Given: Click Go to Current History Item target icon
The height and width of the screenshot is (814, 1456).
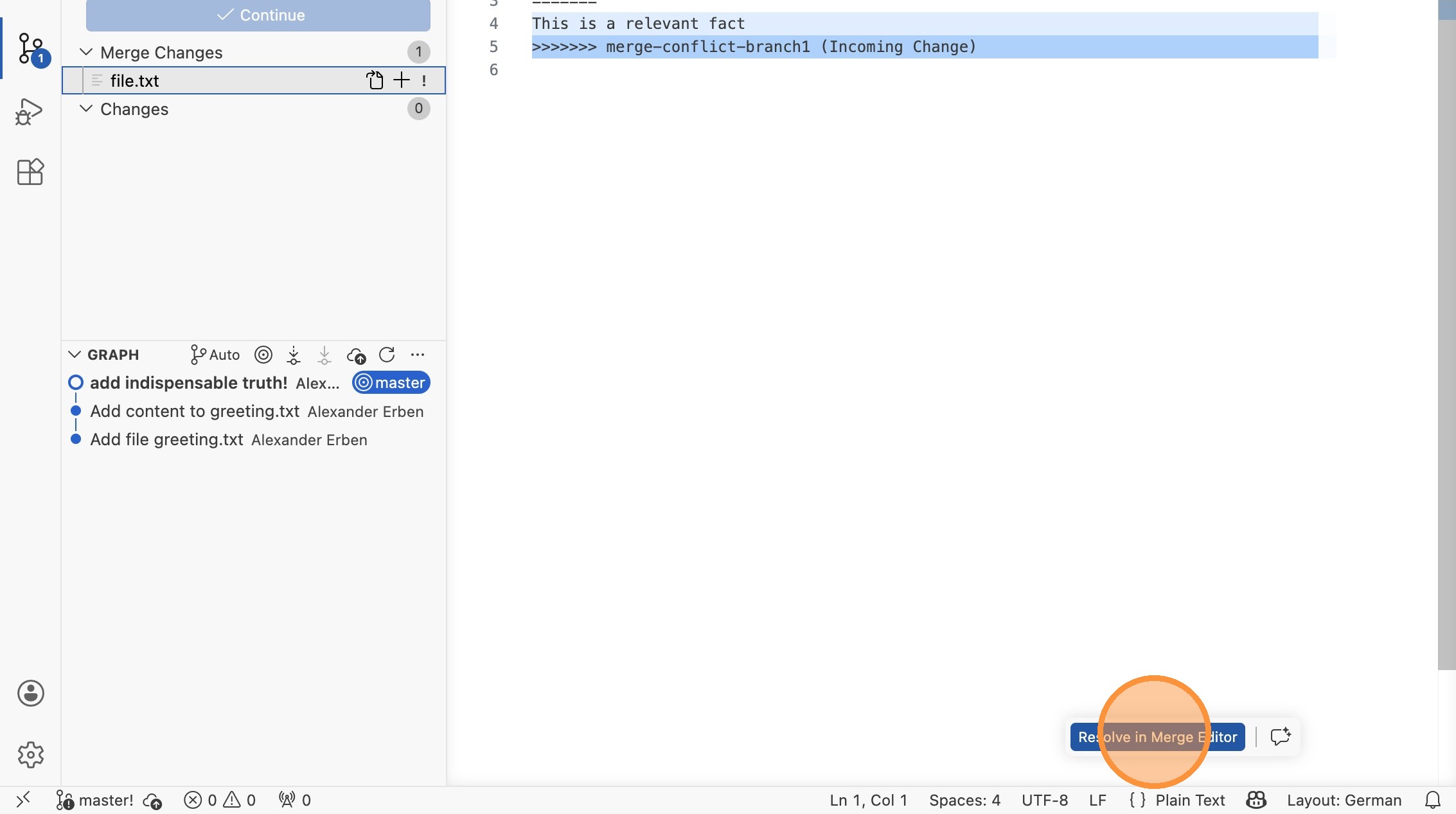Looking at the screenshot, I should point(263,355).
